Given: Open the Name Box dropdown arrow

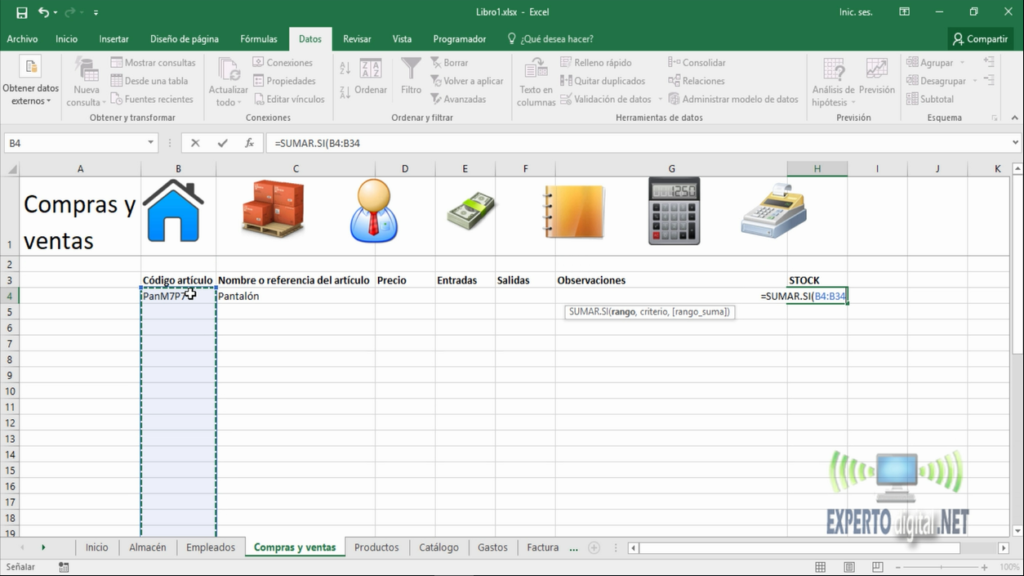Looking at the screenshot, I should [x=151, y=142].
